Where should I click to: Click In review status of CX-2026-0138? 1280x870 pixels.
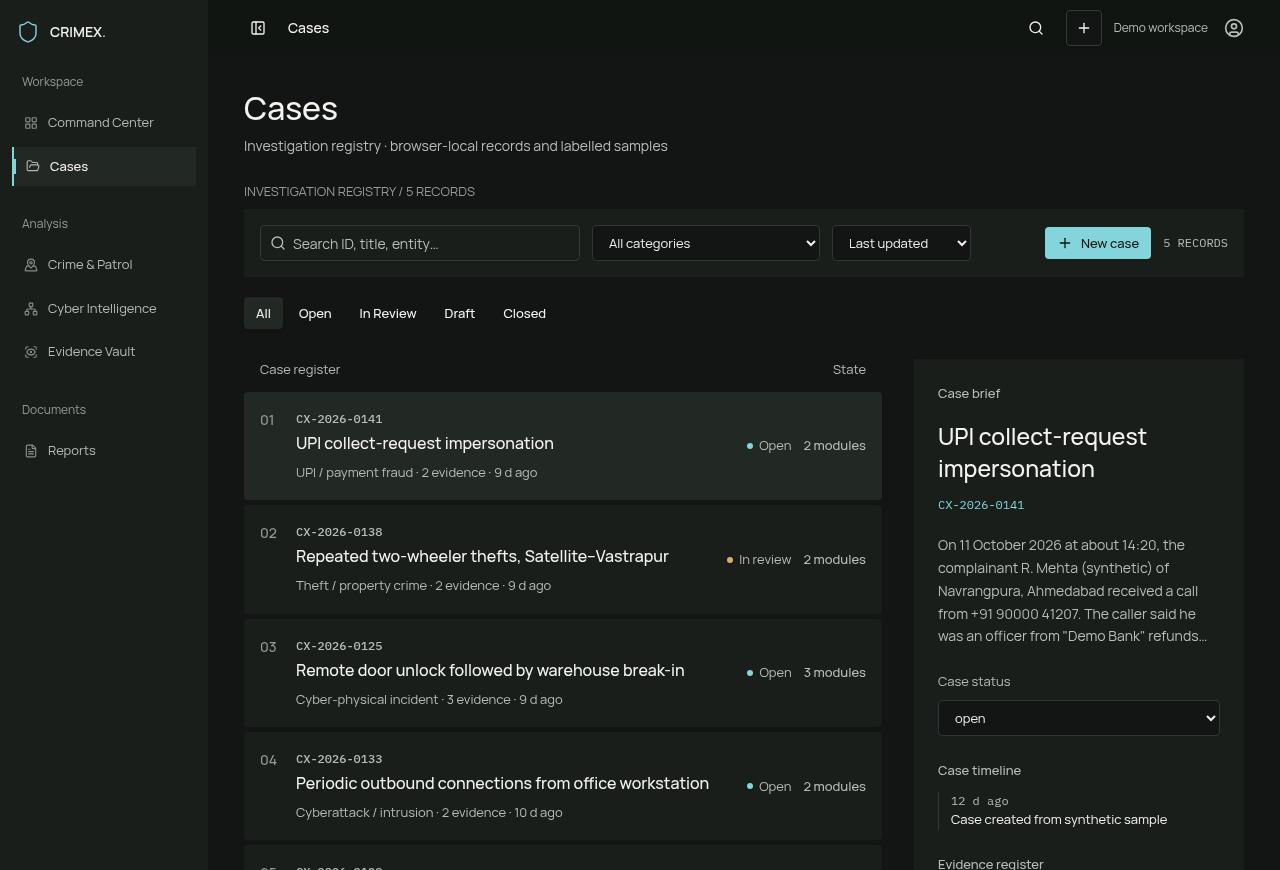[759, 559]
